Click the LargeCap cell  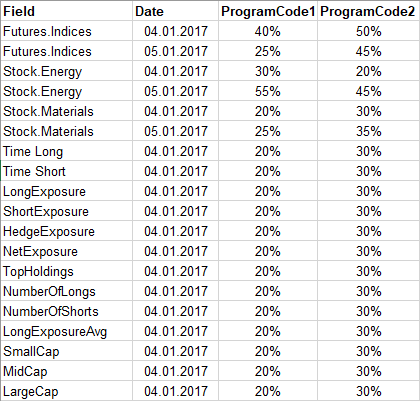(67, 391)
